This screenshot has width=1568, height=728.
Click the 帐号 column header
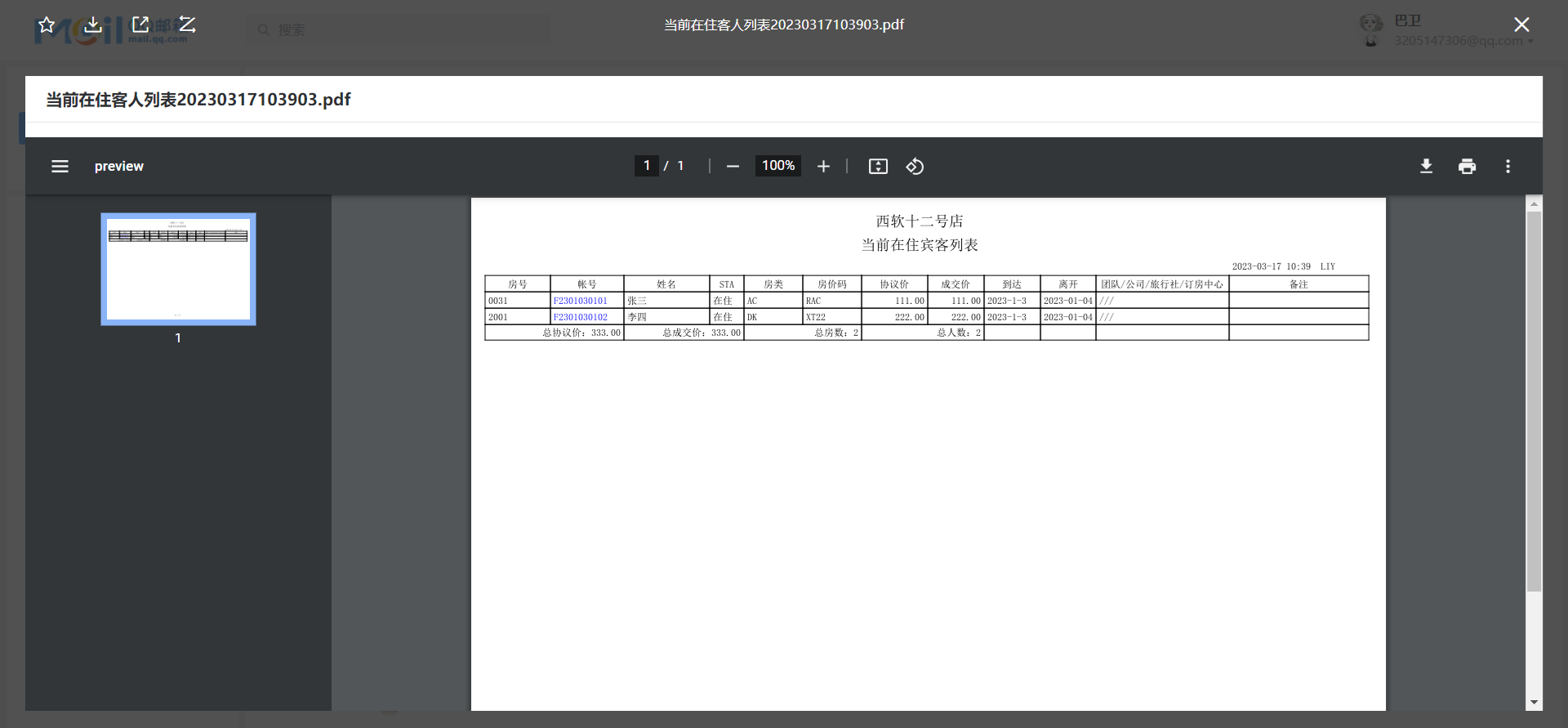pyautogui.click(x=586, y=284)
